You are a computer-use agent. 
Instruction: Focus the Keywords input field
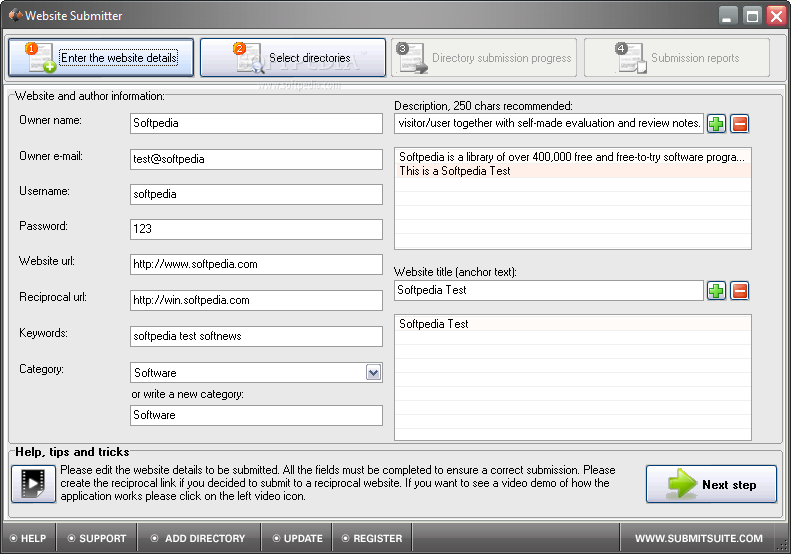(256, 336)
